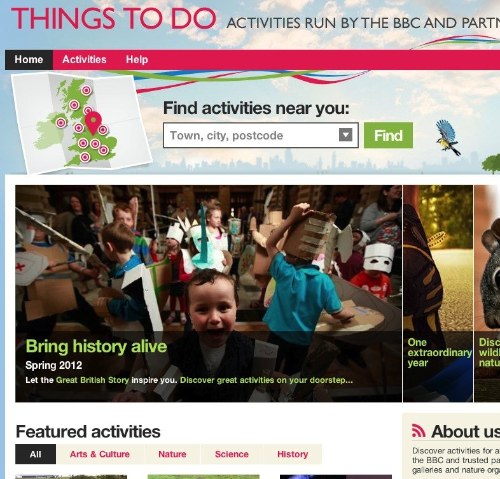Click the blue bird illustration near Find
Screen dimensions: 500x479
click(448, 137)
